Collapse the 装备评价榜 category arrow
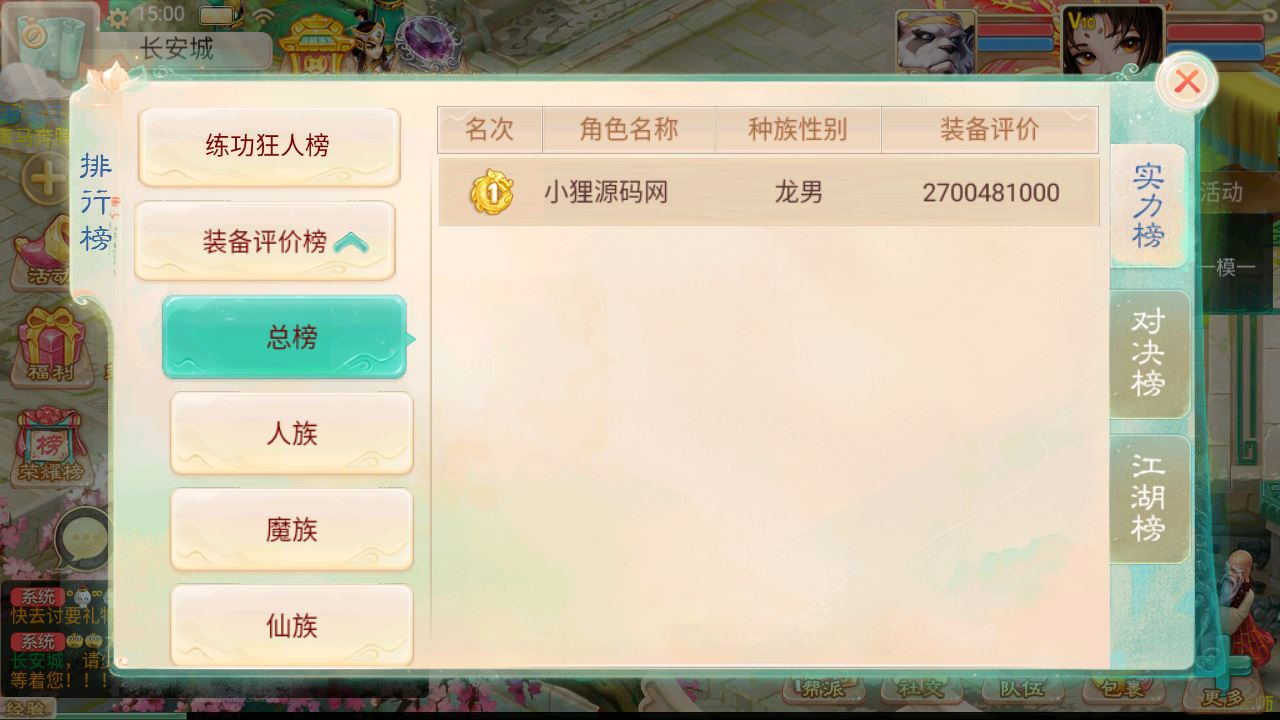The image size is (1280, 720). click(351, 242)
